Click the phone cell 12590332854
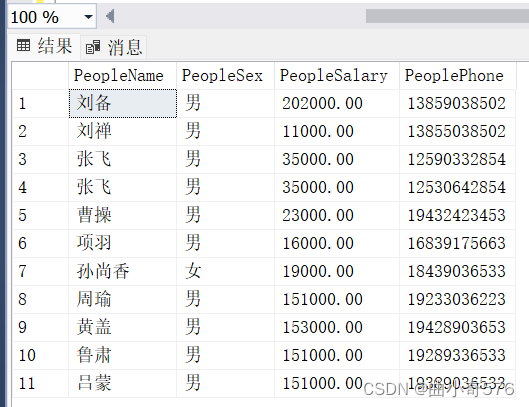 458,160
